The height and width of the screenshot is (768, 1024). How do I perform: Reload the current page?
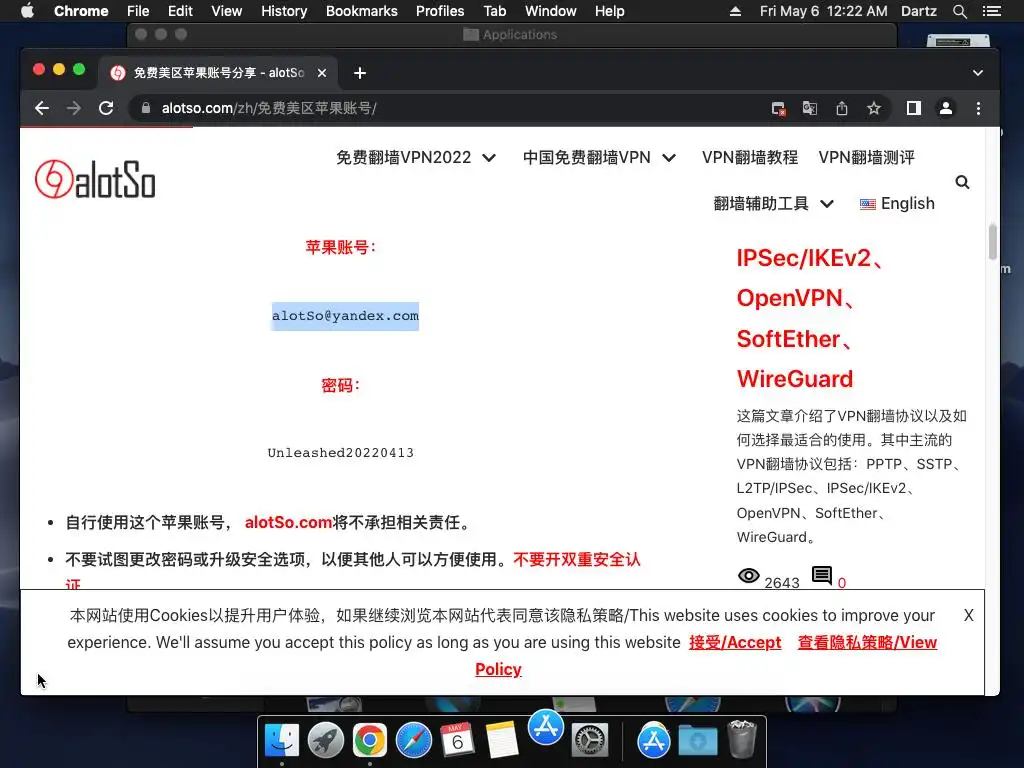[x=106, y=108]
